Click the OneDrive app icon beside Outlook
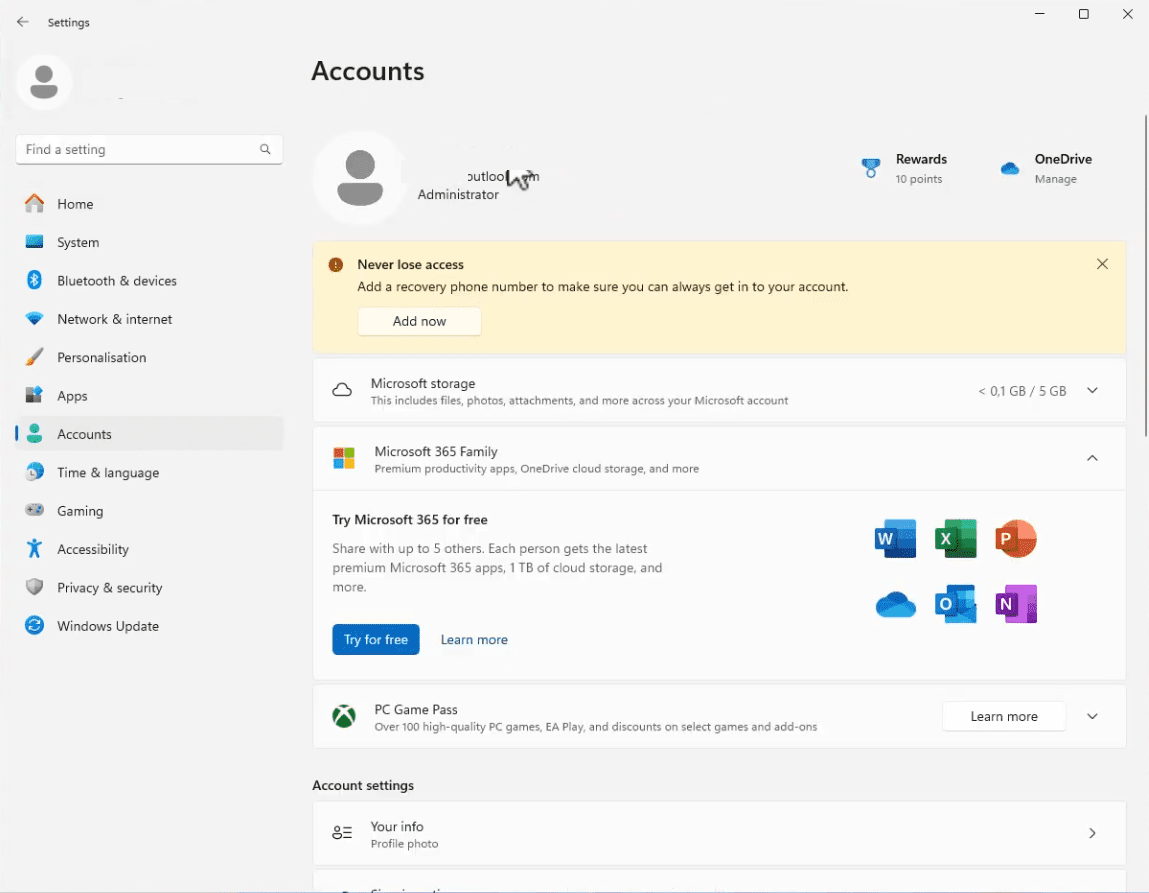The width and height of the screenshot is (1149, 893). tap(895, 604)
